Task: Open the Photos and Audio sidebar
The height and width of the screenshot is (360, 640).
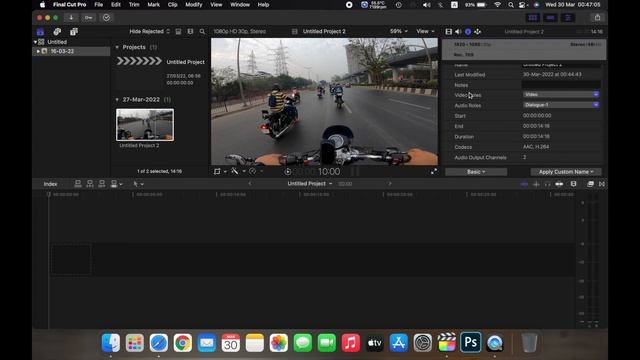Action: click(x=57, y=31)
